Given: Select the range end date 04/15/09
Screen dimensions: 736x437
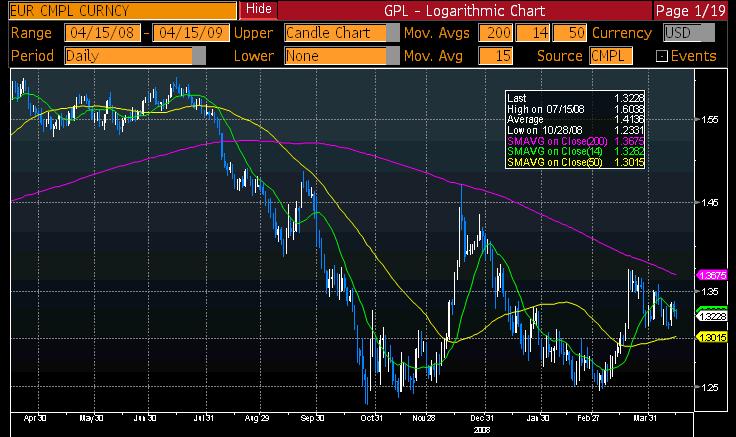Looking at the screenshot, I should click(x=180, y=32).
